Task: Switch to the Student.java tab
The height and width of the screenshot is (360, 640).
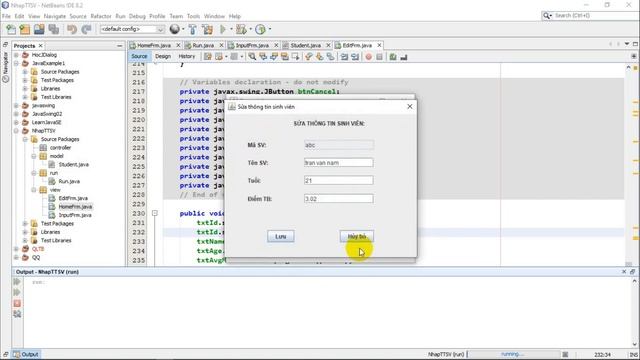Action: tap(305, 45)
